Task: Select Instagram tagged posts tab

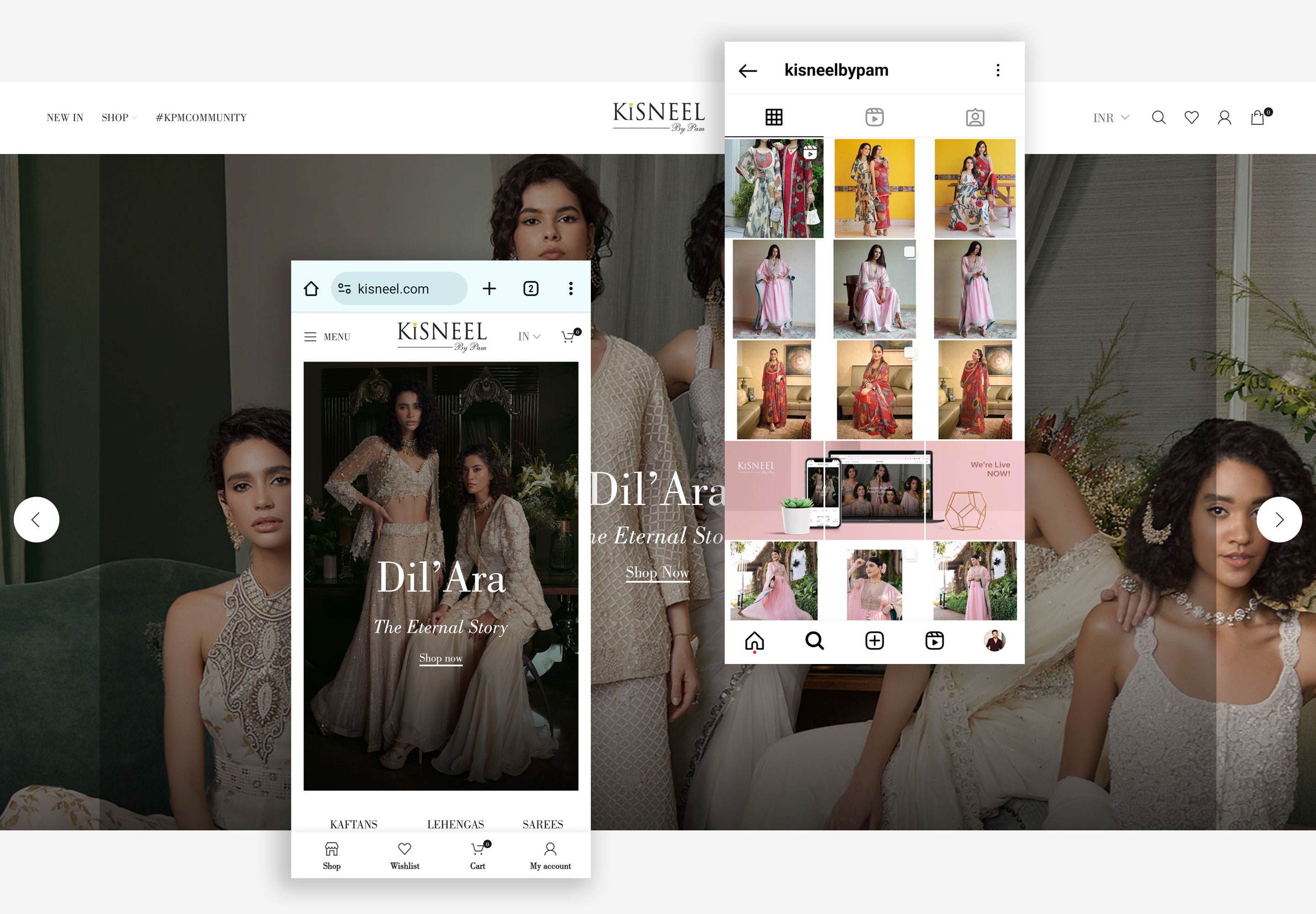Action: 975,117
